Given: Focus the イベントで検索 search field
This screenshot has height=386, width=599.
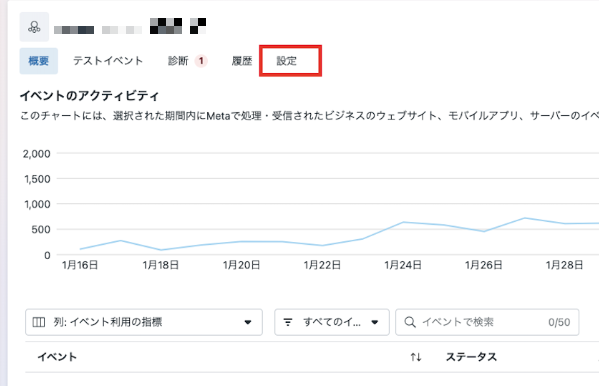Looking at the screenshot, I should (x=487, y=322).
